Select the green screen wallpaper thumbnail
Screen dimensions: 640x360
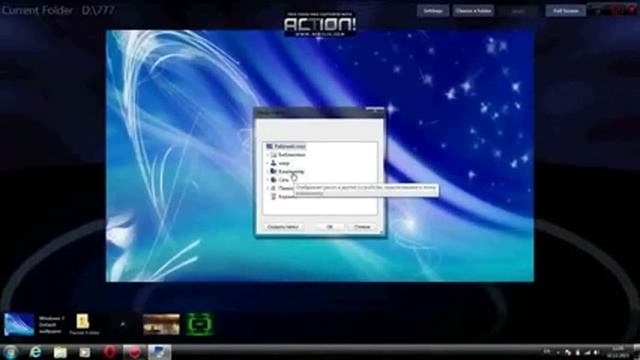pyautogui.click(x=199, y=324)
